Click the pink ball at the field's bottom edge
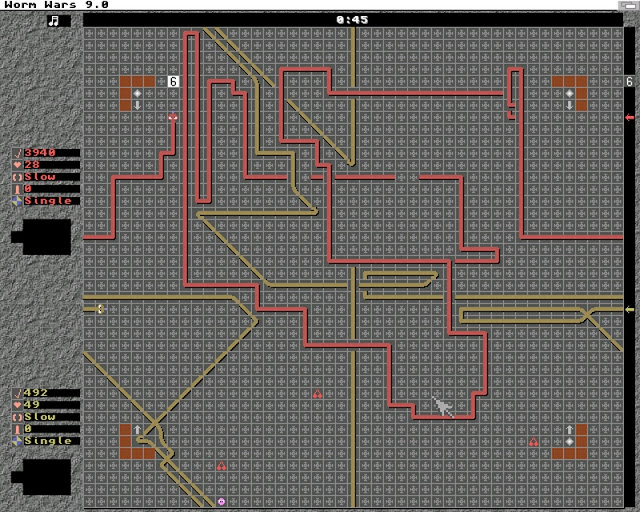640x512 pixels. tap(221, 501)
